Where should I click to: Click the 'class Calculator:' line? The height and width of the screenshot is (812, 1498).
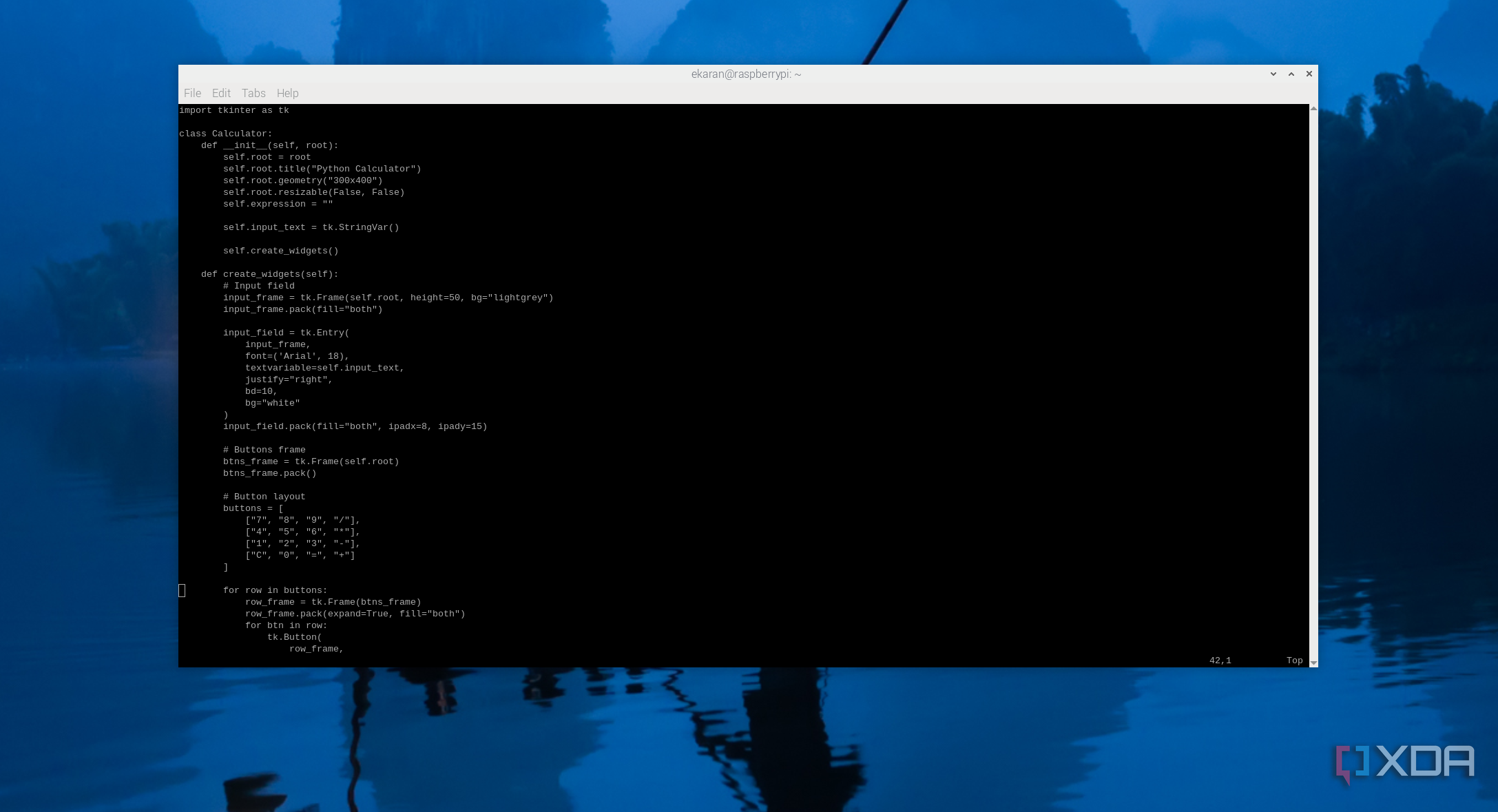click(226, 134)
